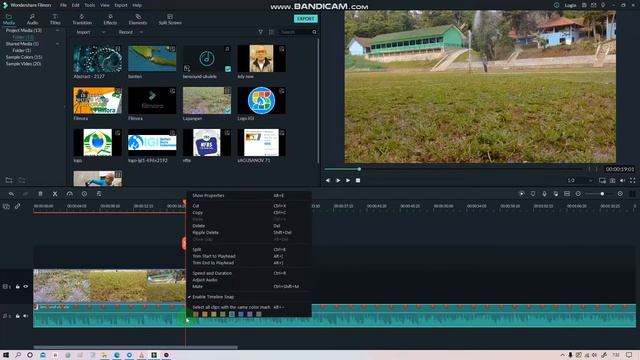Select Sample Video (20) in sidebar
640x360 pixels.
pos(23,64)
